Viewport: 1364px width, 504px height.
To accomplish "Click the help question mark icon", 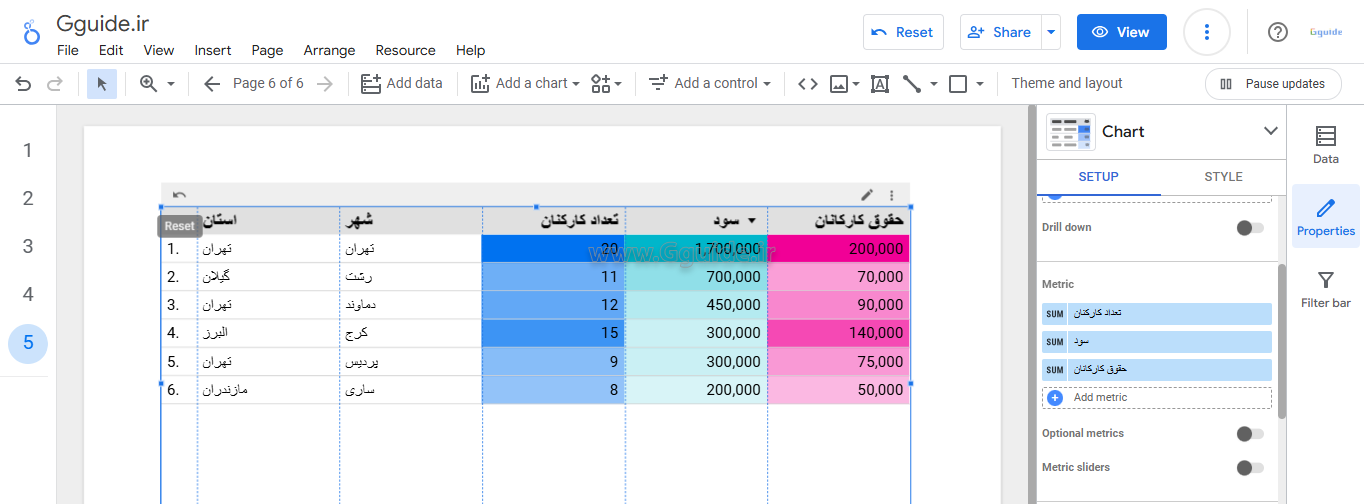I will coord(1277,32).
